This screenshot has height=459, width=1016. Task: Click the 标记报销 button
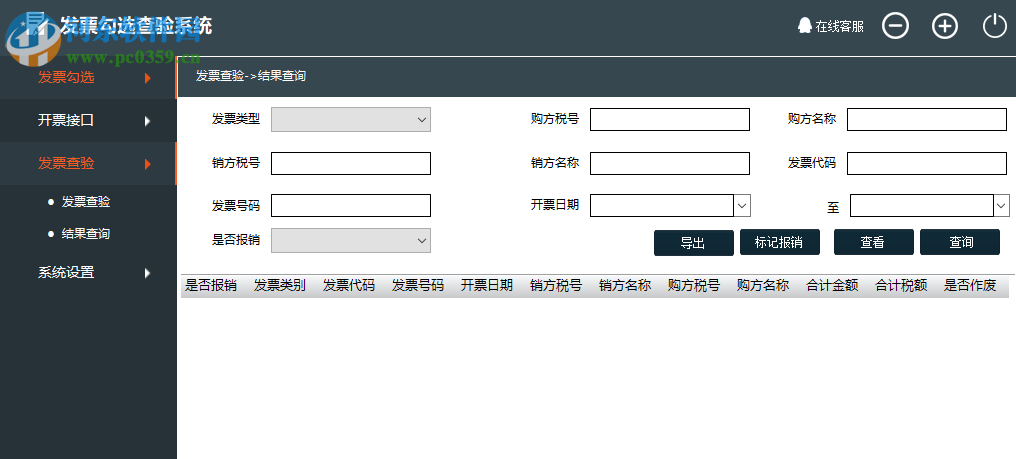(x=779, y=242)
